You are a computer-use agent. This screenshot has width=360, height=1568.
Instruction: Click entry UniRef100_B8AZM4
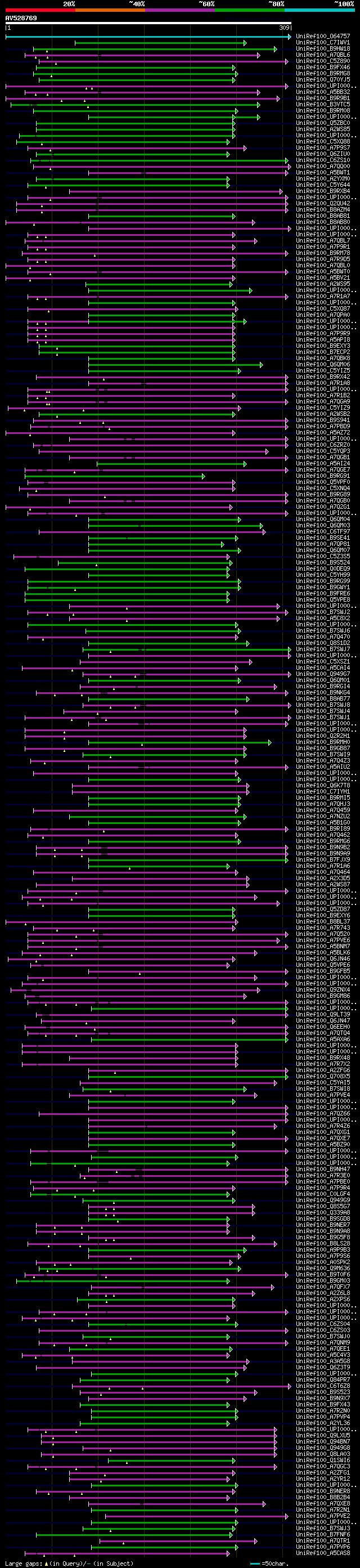tap(323, 210)
